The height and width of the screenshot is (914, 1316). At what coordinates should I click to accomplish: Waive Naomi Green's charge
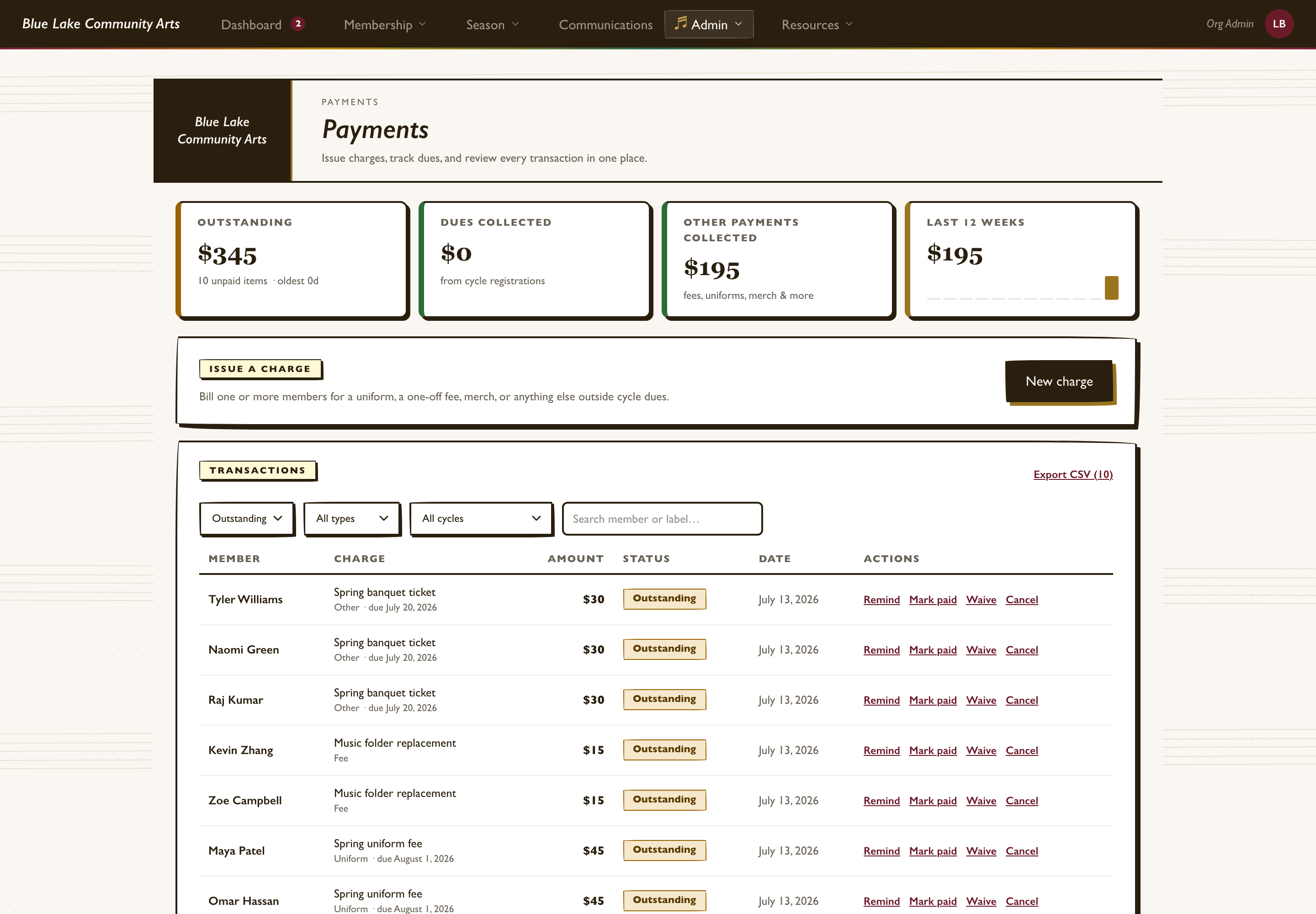981,650
